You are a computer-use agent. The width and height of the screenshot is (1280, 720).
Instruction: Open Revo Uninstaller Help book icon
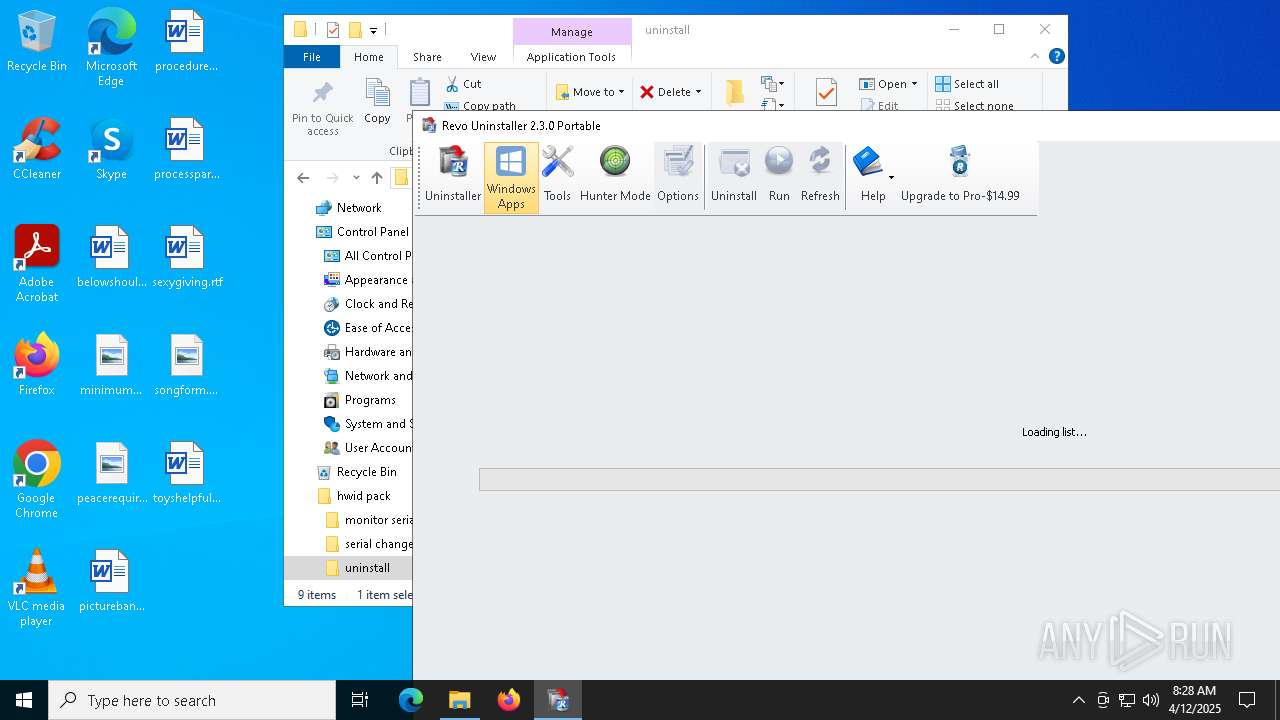tap(868, 162)
